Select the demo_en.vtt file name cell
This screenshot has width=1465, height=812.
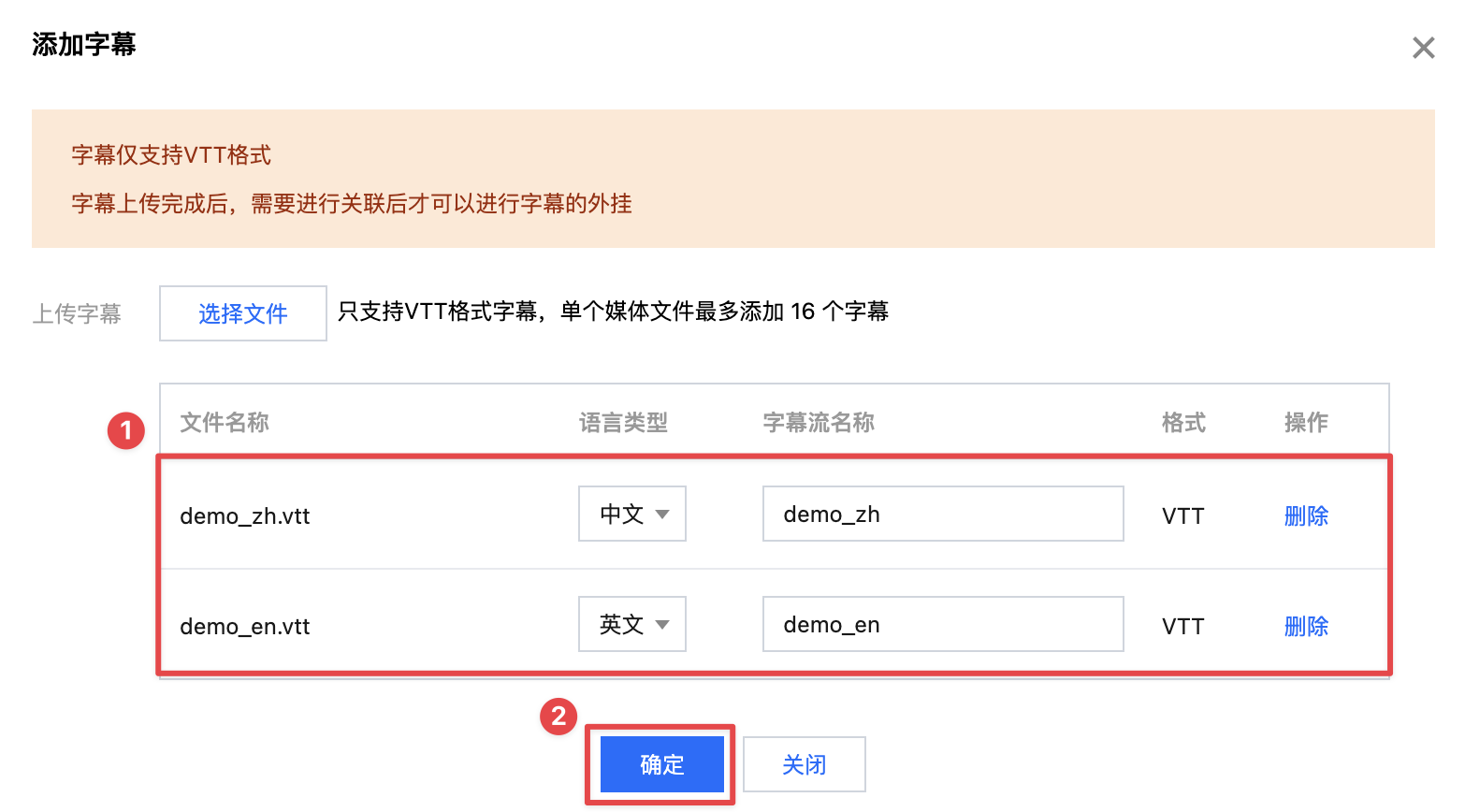[245, 627]
